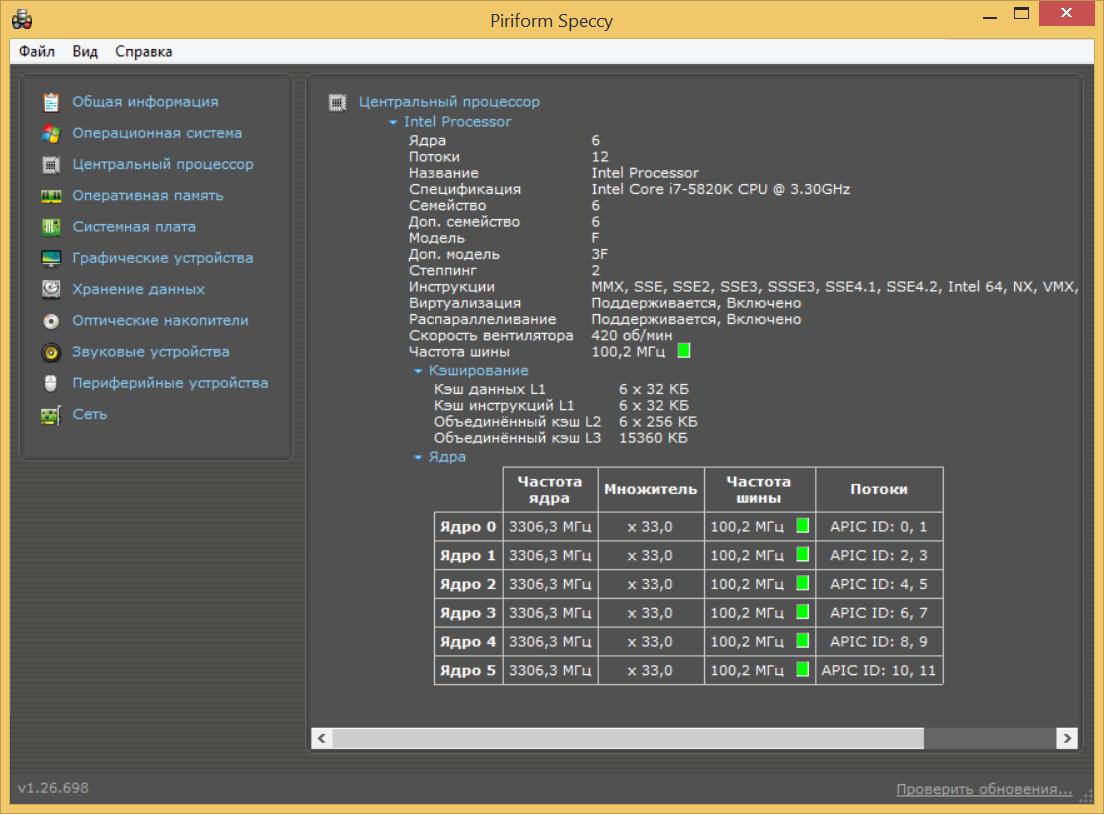The height and width of the screenshot is (814, 1104).
Task: Click the Оперативная память RAM icon
Action: pos(51,196)
